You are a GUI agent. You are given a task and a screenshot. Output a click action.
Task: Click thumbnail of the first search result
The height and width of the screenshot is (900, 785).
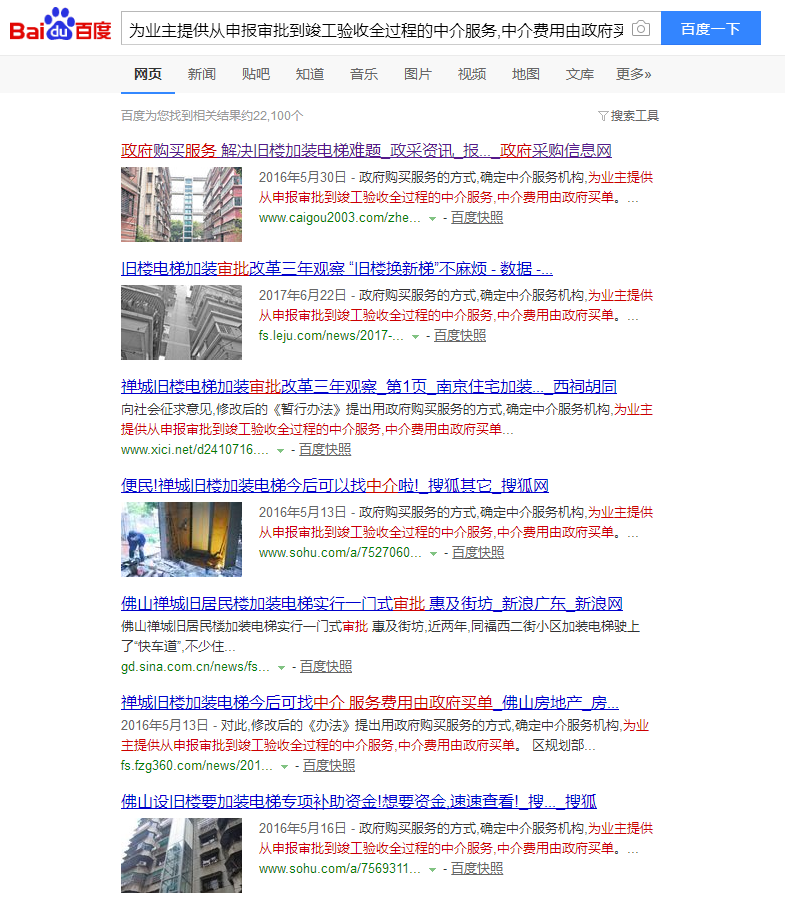181,204
